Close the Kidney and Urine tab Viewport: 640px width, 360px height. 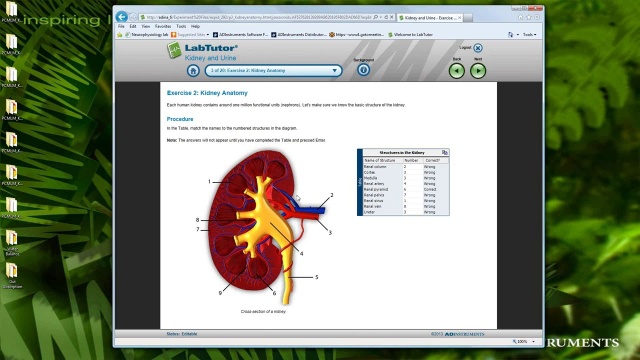460,18
